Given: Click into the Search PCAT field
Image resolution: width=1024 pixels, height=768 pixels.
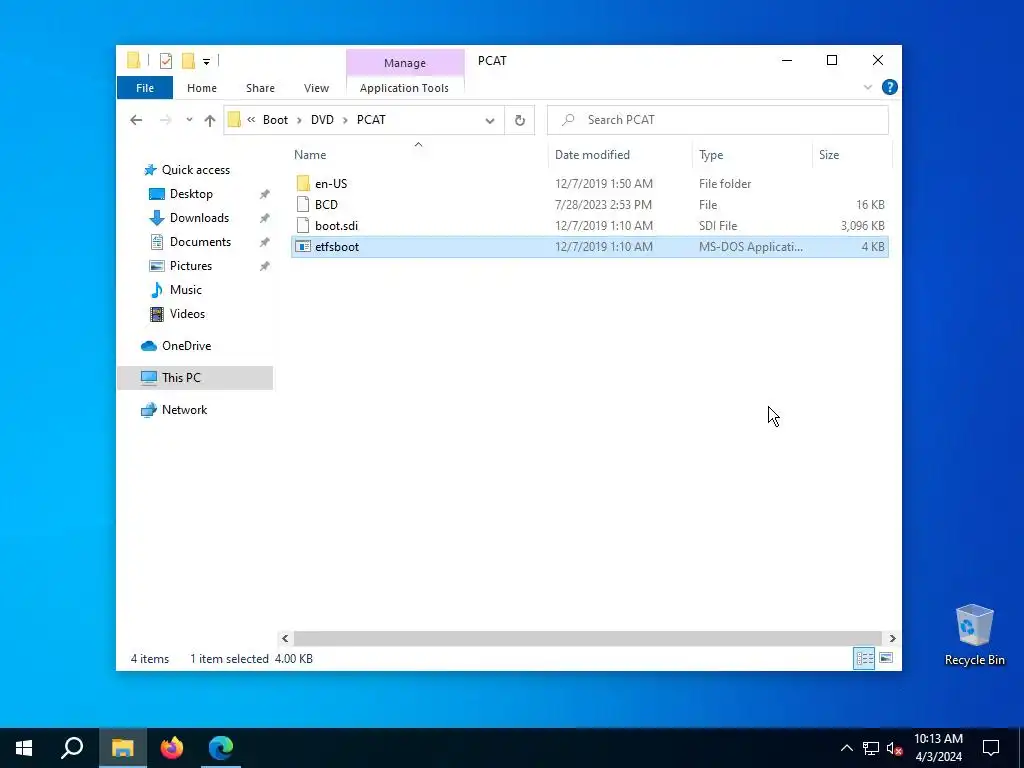Looking at the screenshot, I should (x=718, y=120).
